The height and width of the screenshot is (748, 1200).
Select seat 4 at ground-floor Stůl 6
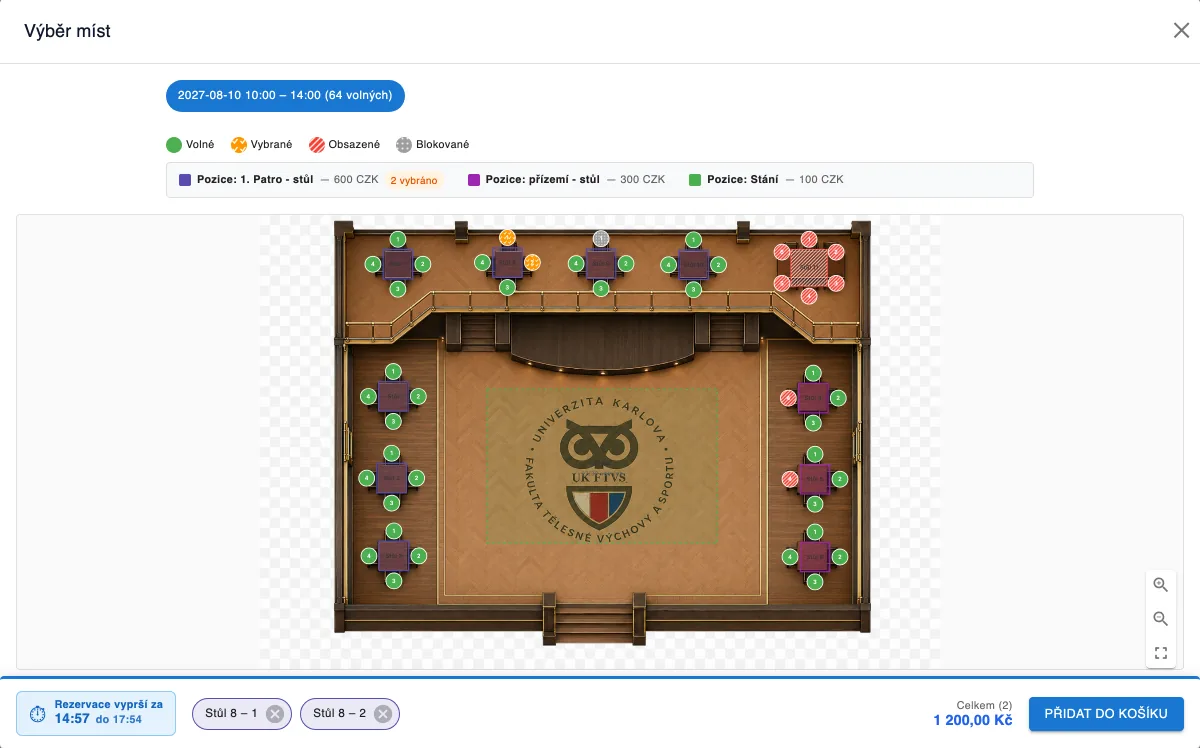[x=790, y=557]
